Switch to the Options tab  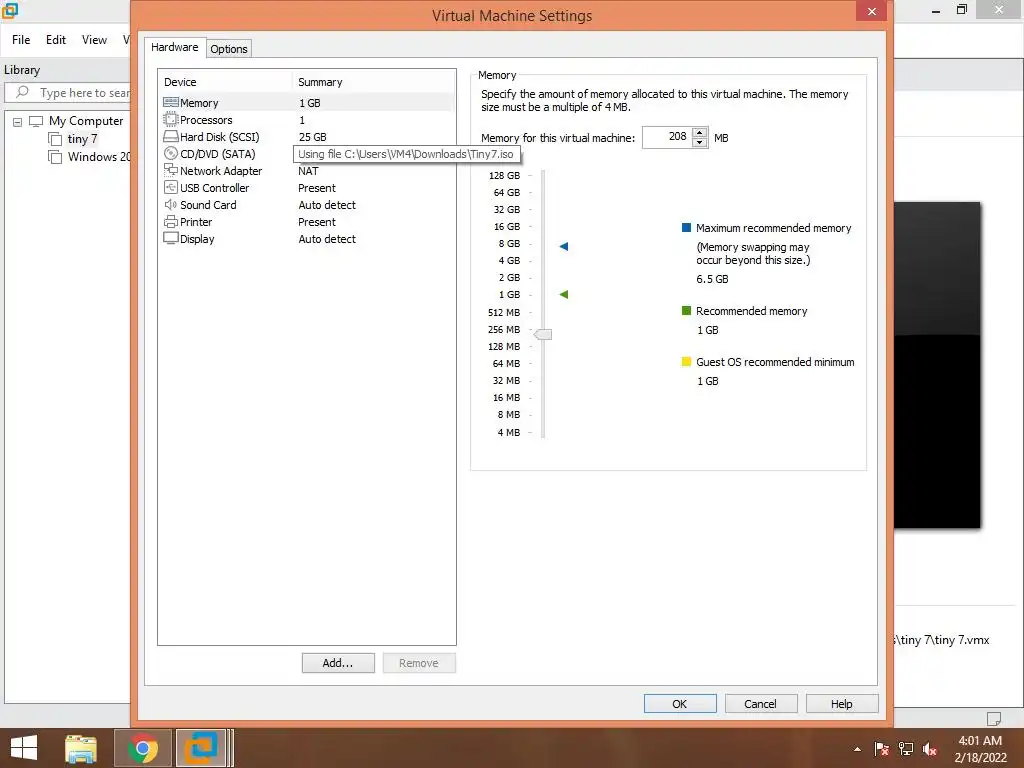pos(229,49)
